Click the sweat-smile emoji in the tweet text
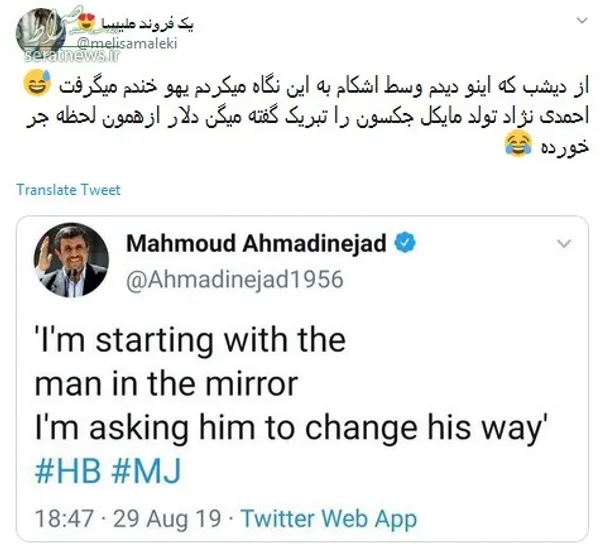 click(x=37, y=84)
